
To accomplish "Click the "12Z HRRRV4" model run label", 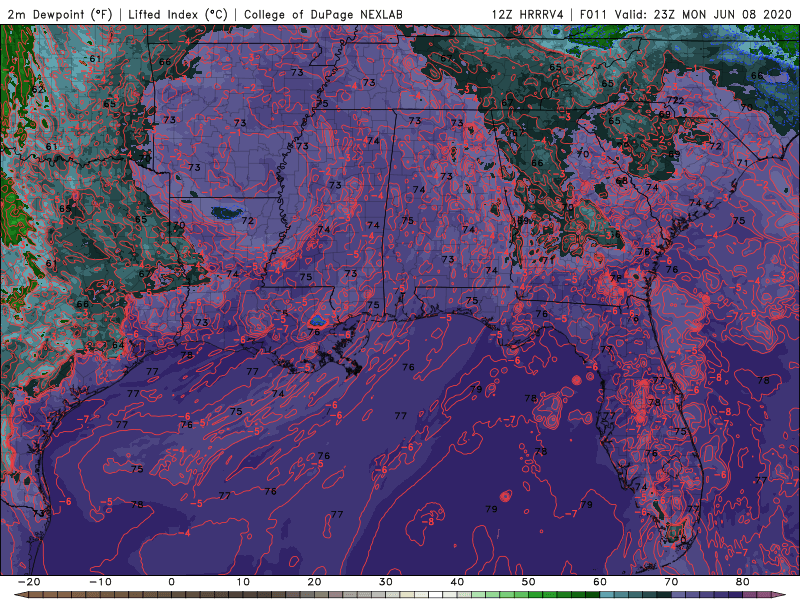I will click(528, 14).
